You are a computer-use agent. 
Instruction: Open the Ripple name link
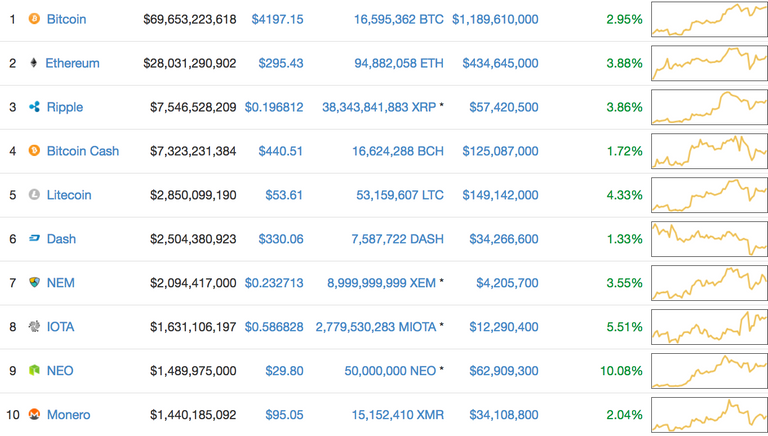(x=65, y=107)
